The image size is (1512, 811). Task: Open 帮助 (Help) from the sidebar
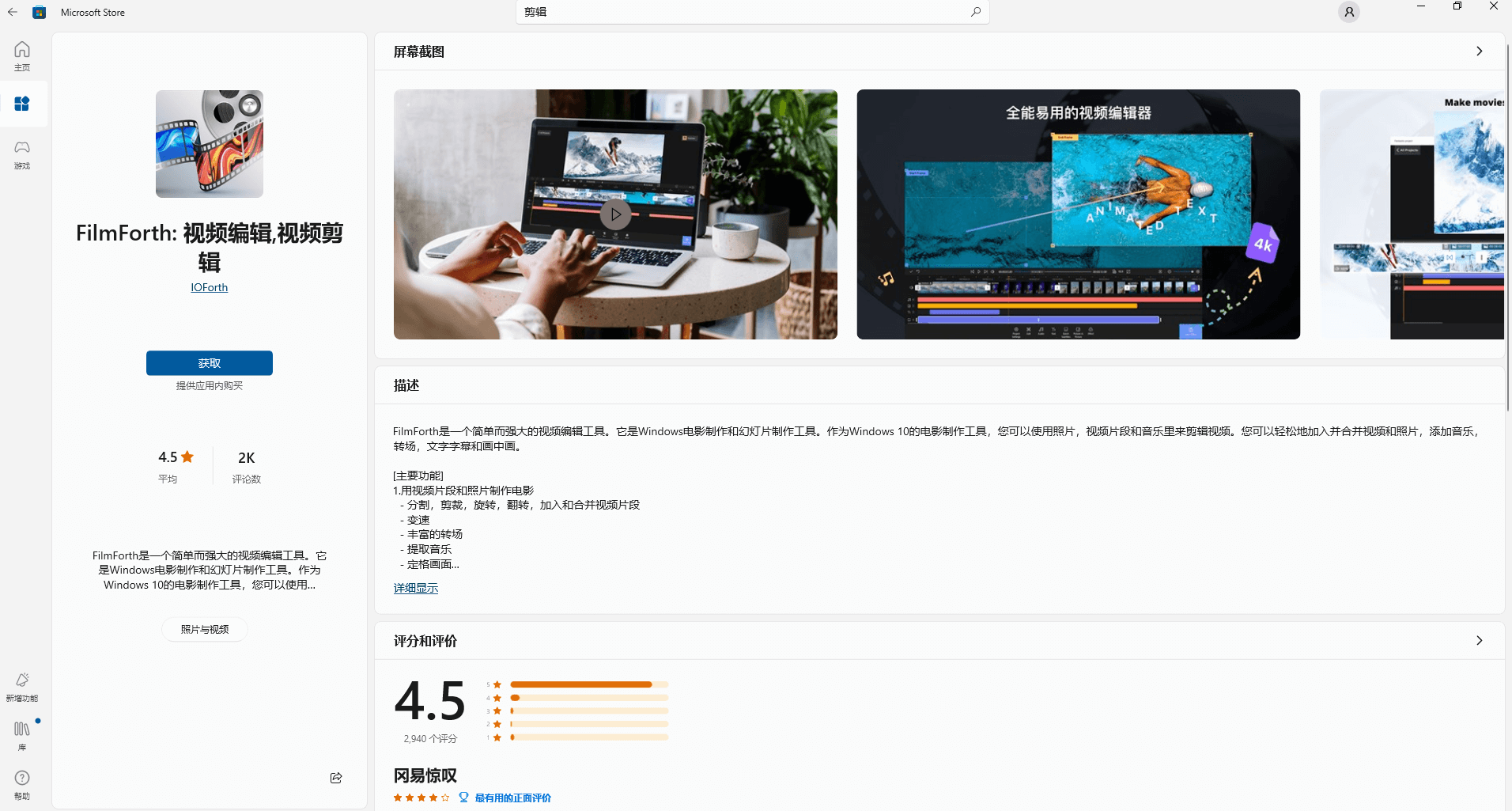(22, 783)
